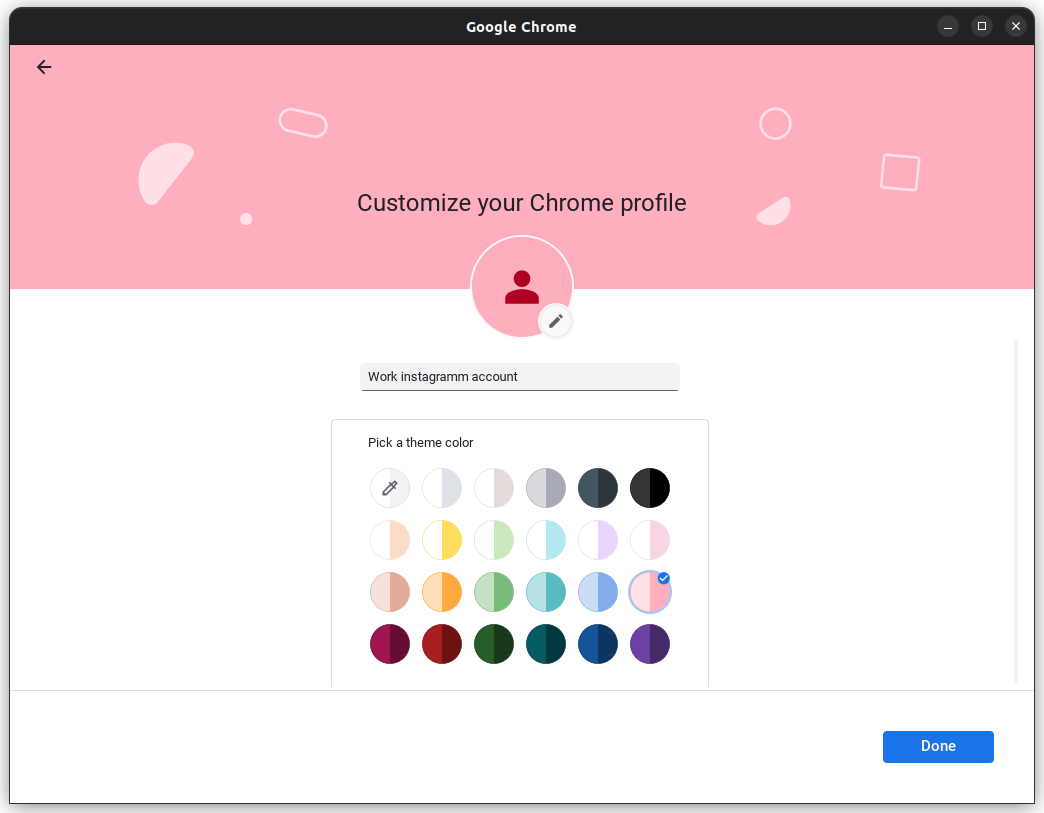The image size is (1044, 813).
Task: Select the salmon rose theme color
Action: coord(390,592)
